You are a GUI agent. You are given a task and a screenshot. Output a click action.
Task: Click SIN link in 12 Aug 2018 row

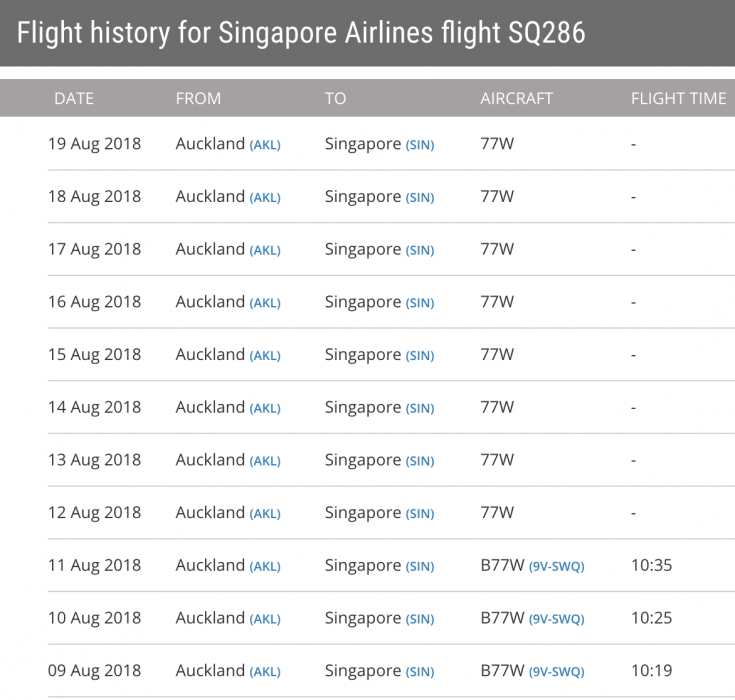click(420, 514)
